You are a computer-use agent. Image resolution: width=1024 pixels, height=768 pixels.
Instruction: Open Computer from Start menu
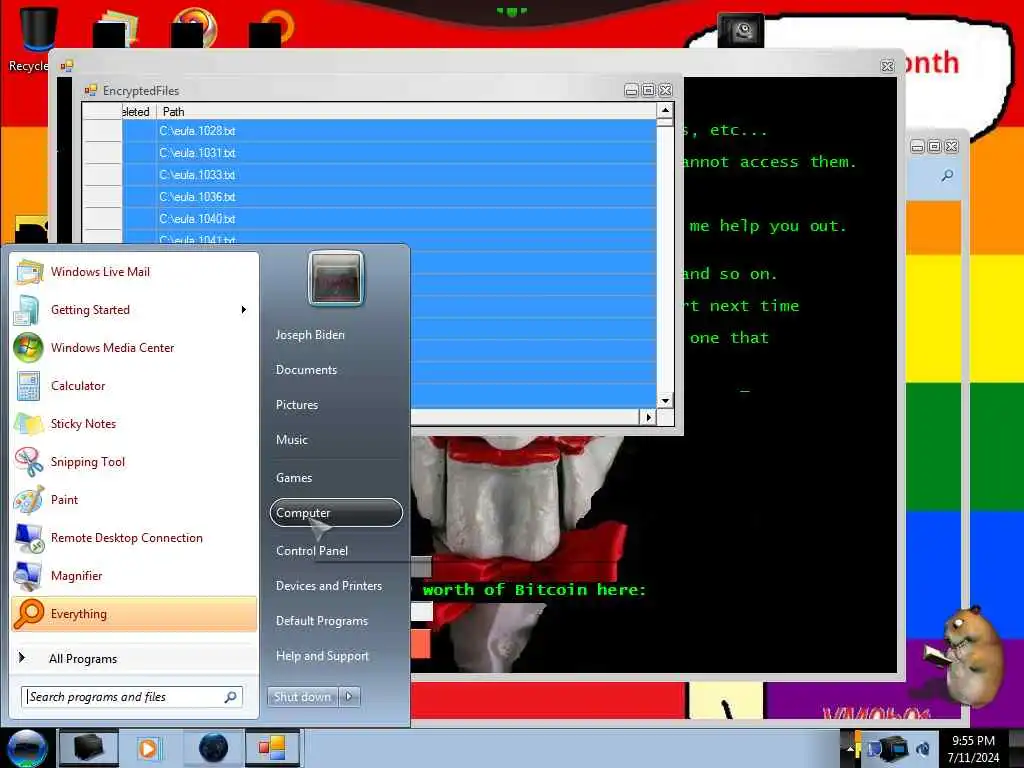click(x=336, y=513)
